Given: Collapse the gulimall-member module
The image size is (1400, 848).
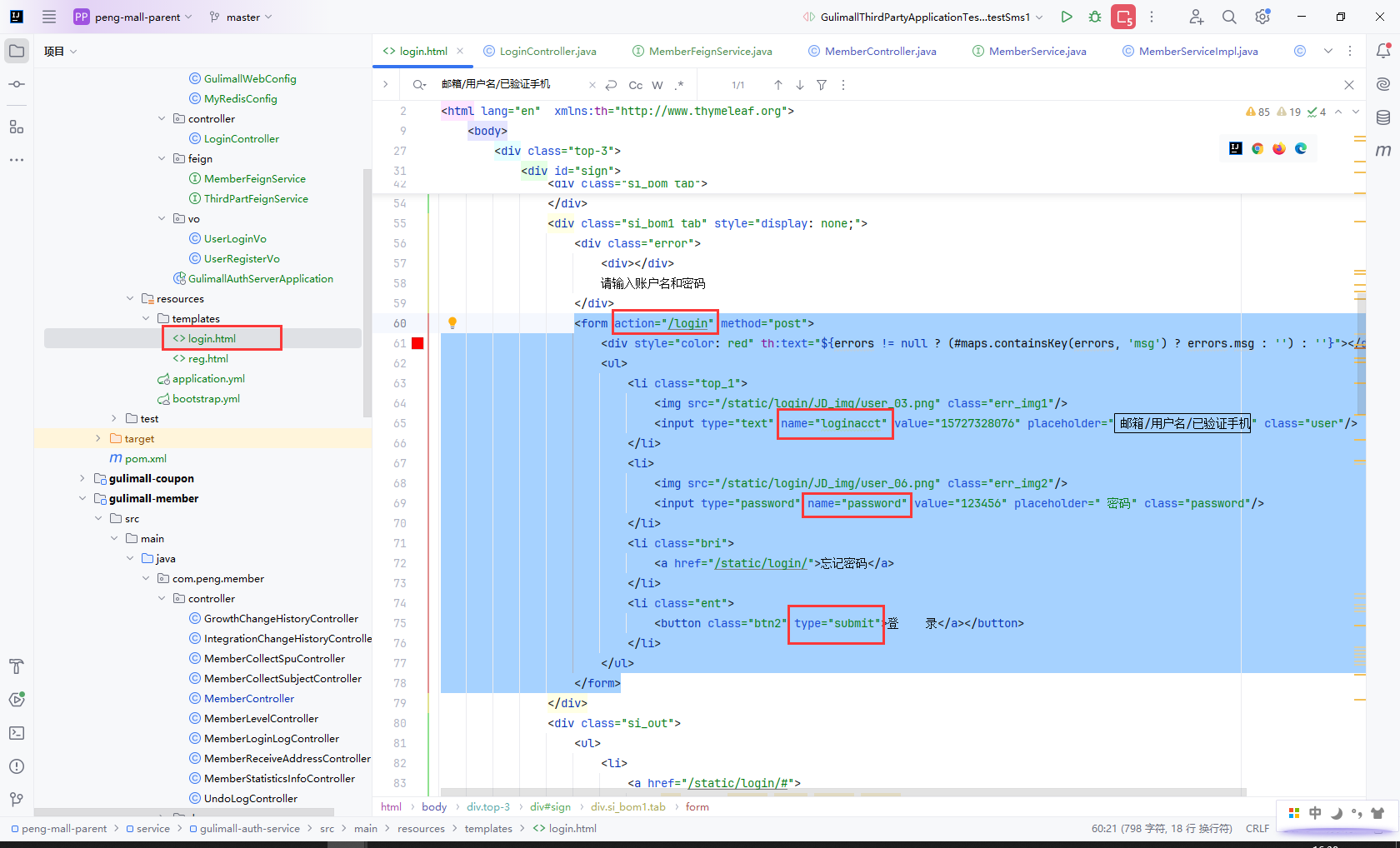Looking at the screenshot, I should point(82,498).
